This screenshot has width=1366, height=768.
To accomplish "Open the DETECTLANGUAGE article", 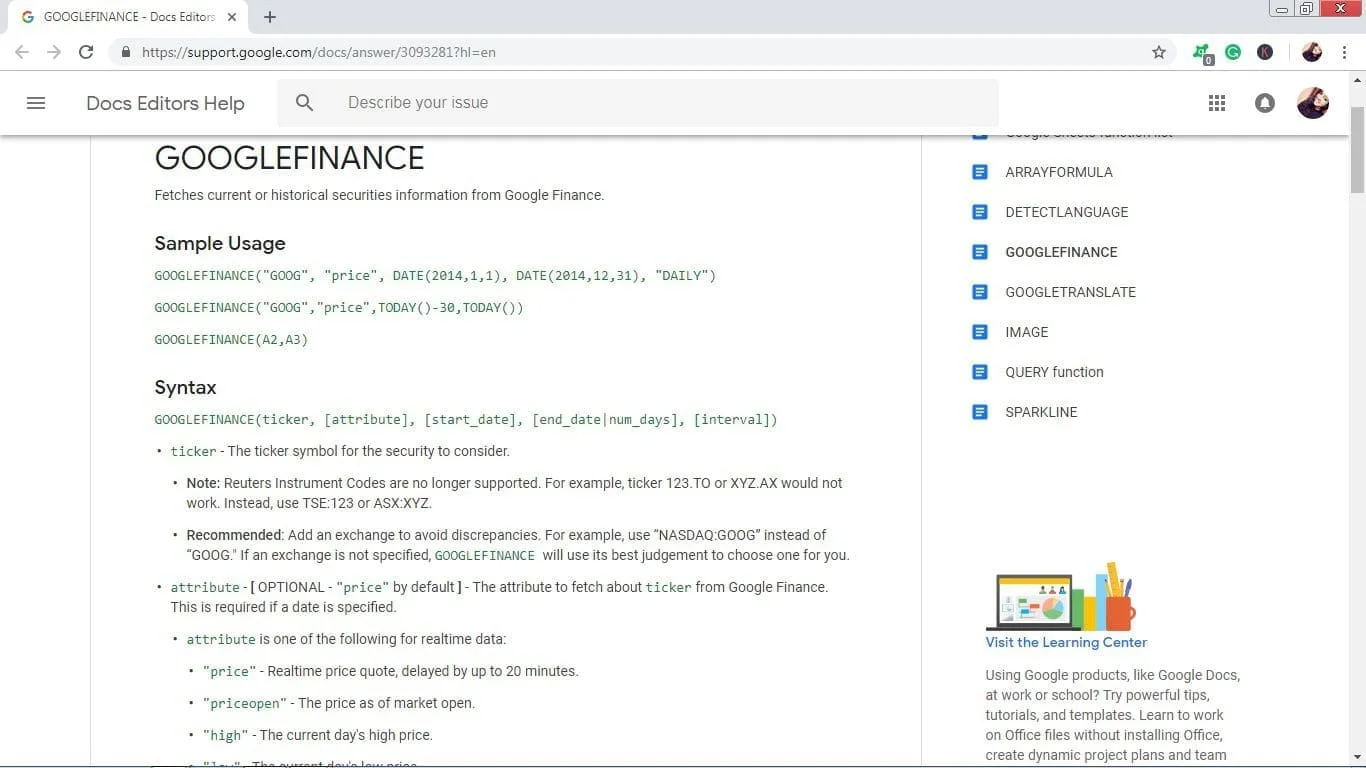I will click(1067, 212).
